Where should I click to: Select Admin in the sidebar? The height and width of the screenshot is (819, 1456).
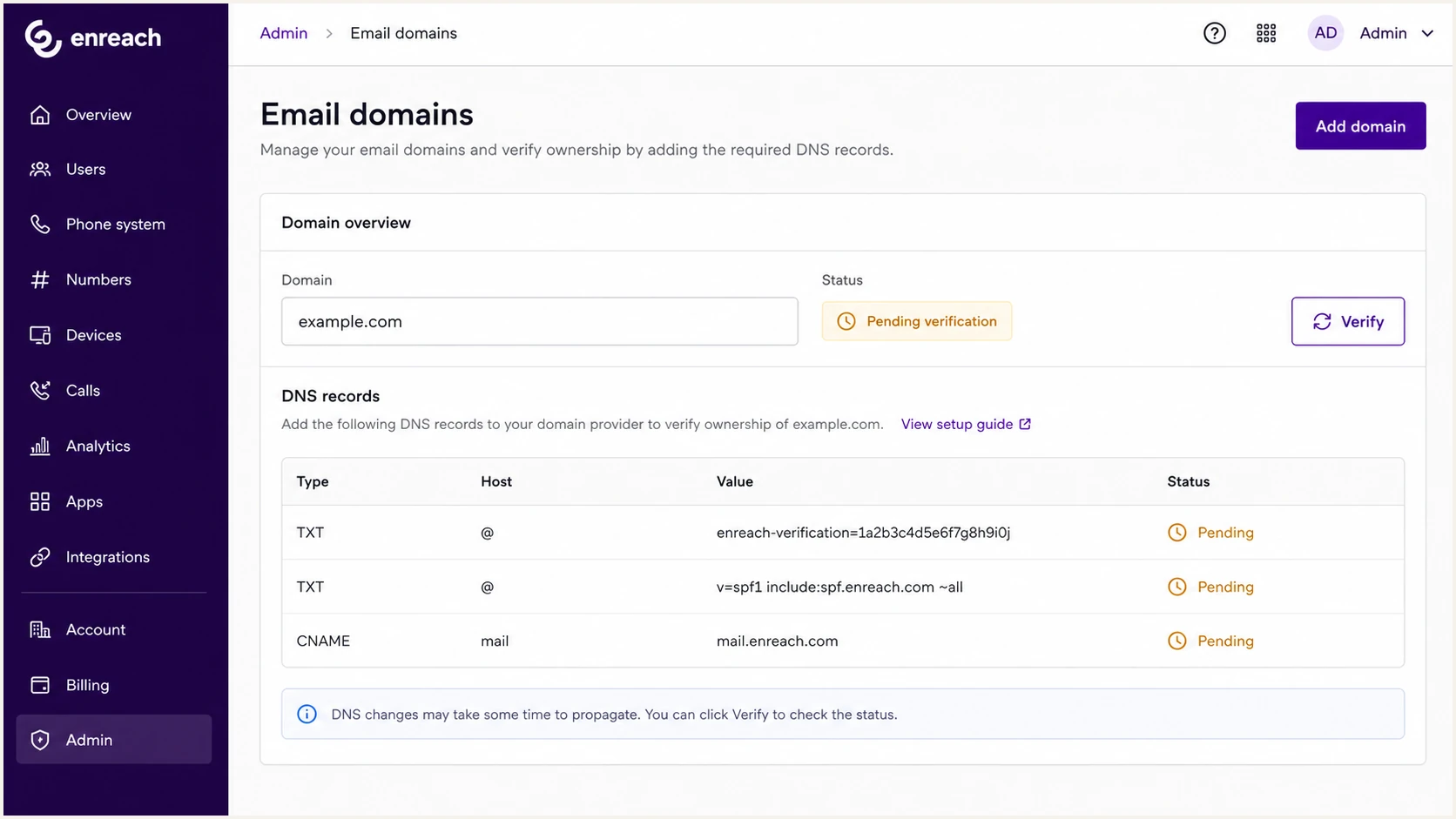point(113,740)
